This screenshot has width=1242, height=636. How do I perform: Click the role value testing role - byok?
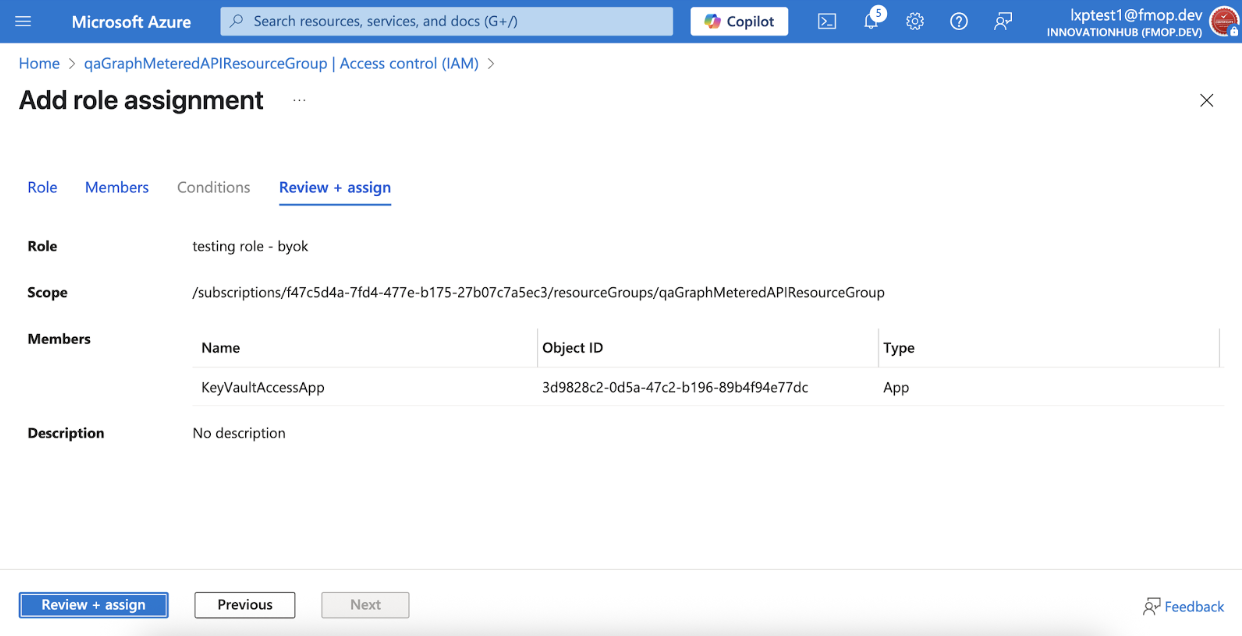[x=250, y=246]
